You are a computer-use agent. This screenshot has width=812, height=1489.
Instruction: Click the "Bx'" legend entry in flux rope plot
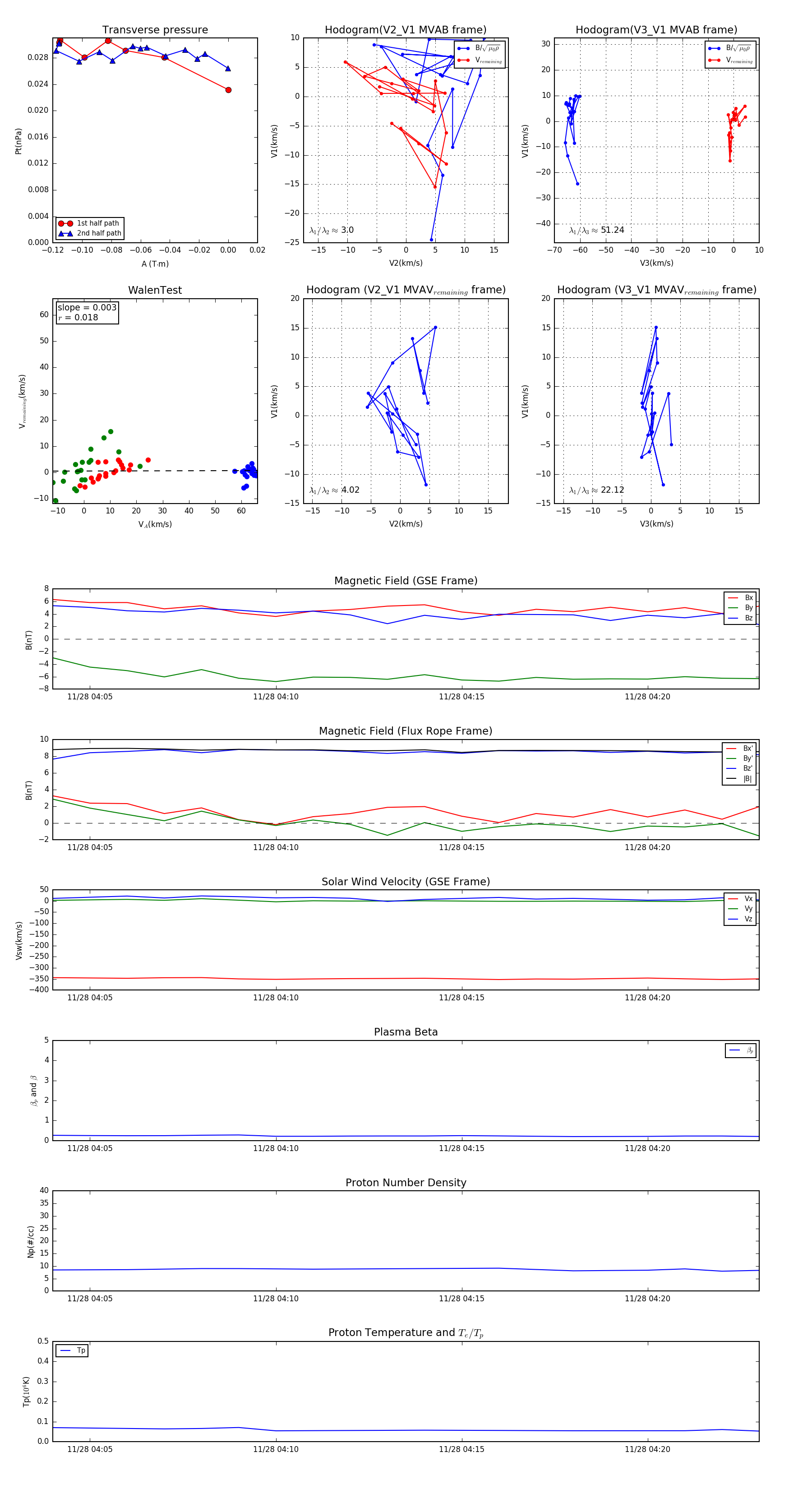(x=740, y=749)
